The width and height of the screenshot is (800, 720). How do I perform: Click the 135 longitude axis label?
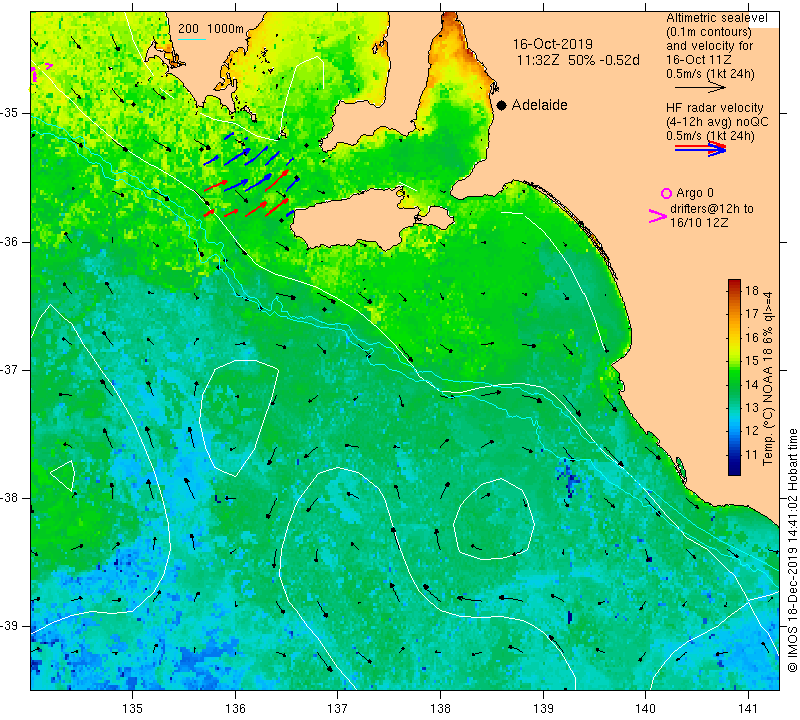[x=133, y=708]
